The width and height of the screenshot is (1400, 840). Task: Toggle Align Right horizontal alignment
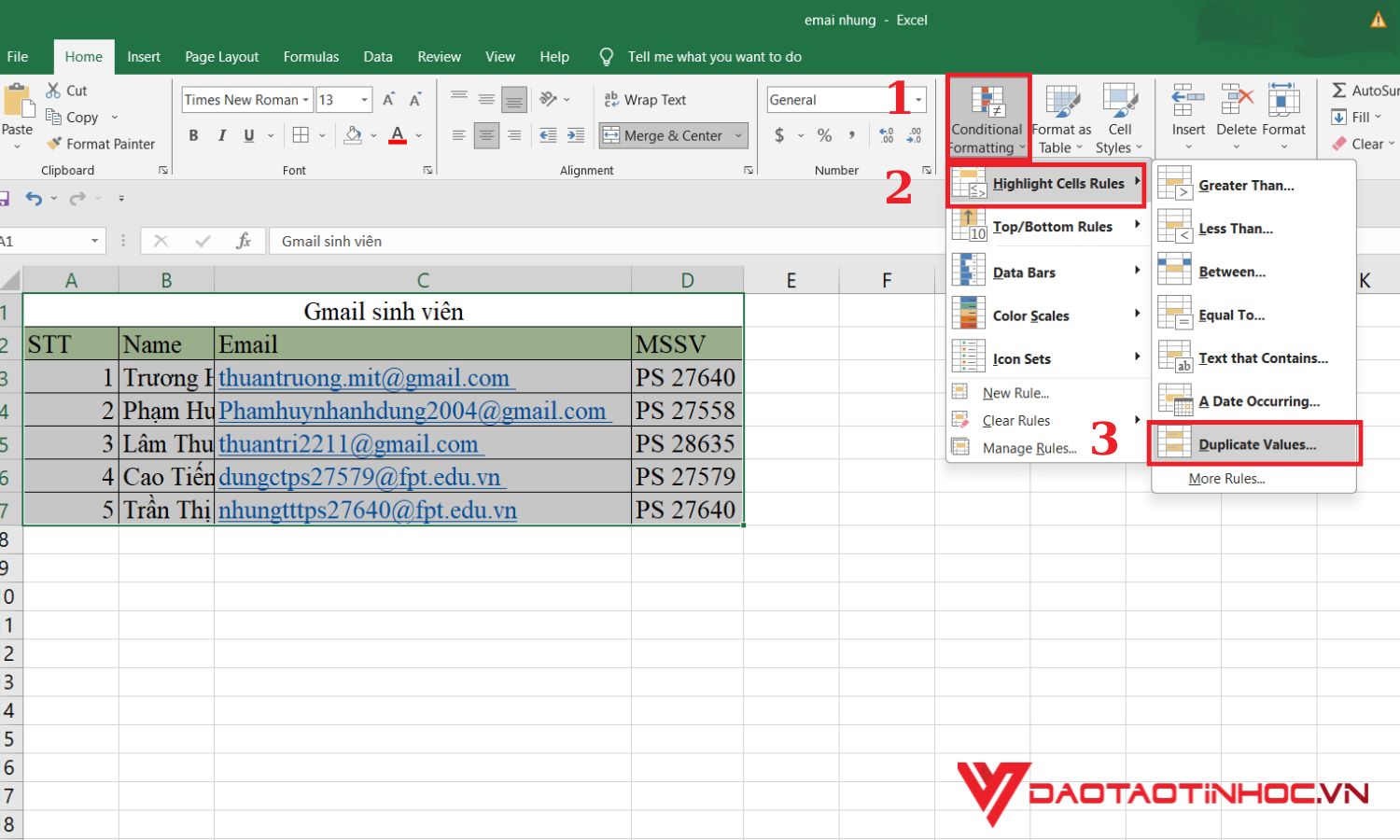(514, 135)
